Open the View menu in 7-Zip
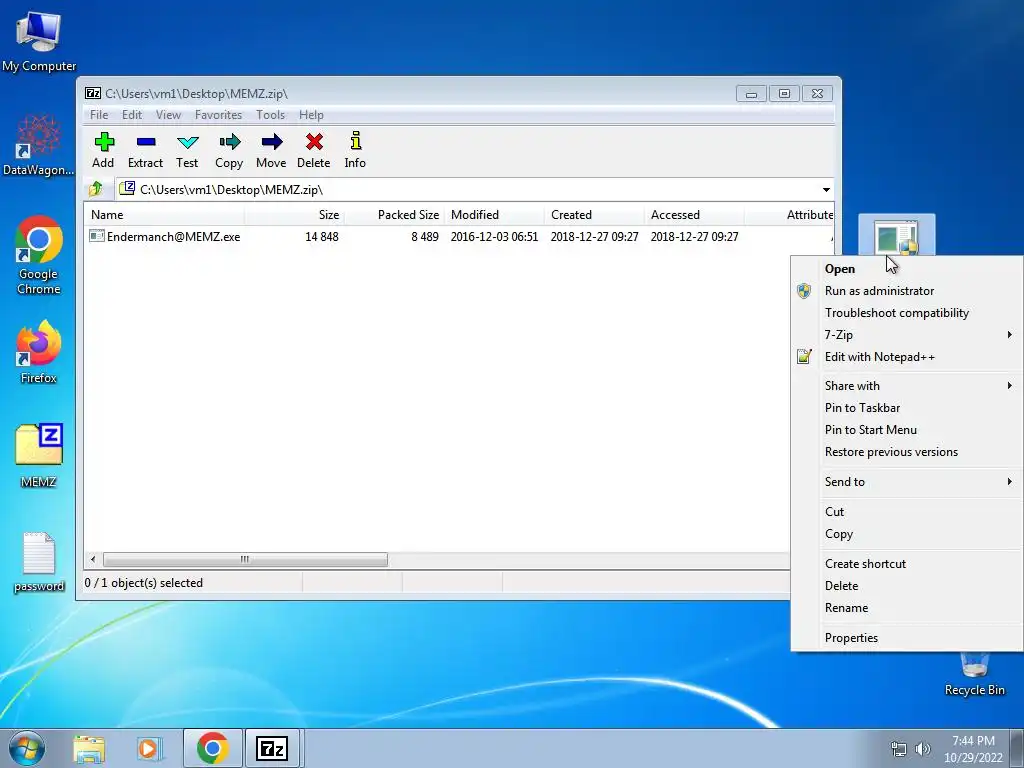The image size is (1024, 768). 168,115
